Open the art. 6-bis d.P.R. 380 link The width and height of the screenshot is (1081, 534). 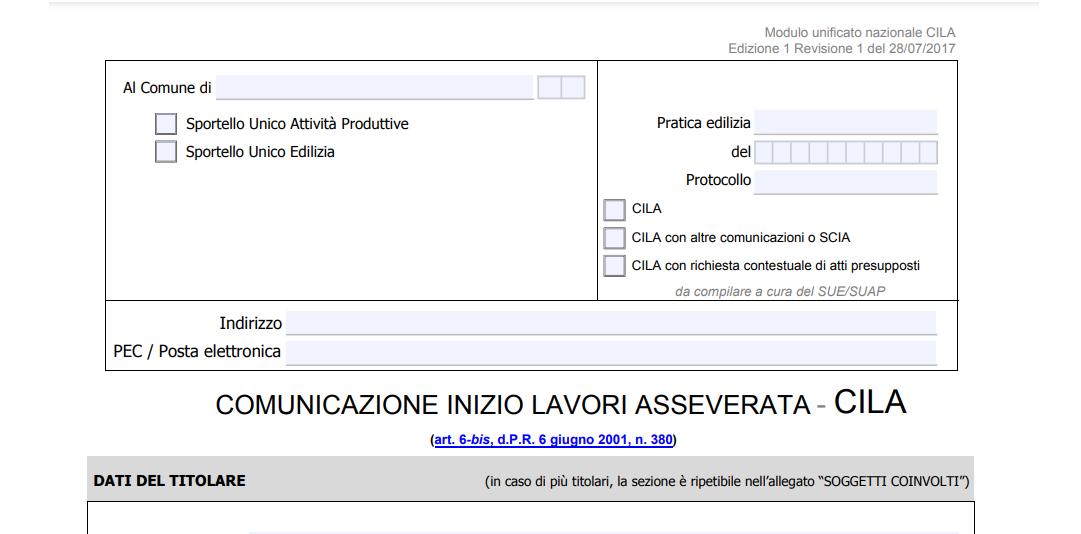tap(553, 440)
